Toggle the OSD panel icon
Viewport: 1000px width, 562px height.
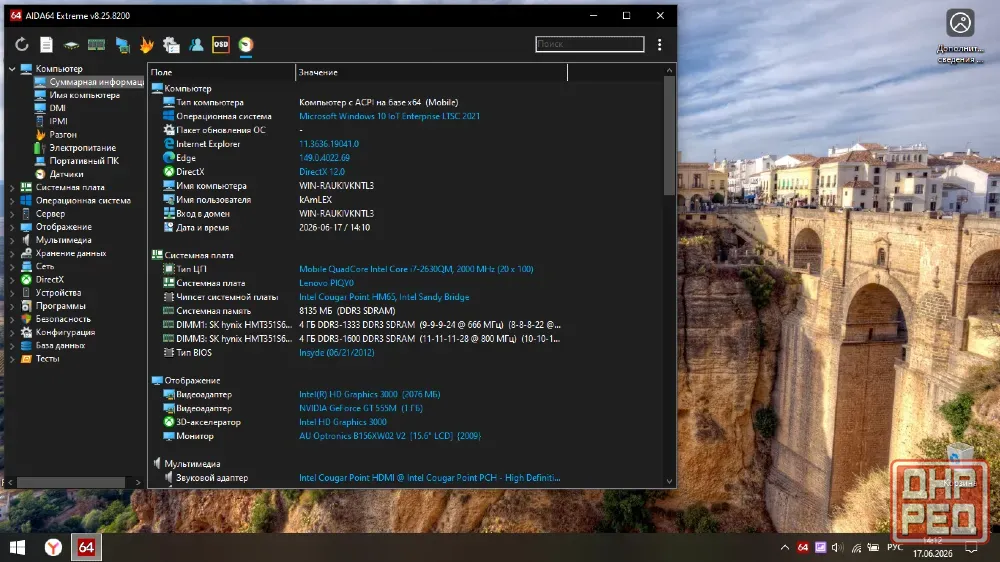[x=221, y=45]
